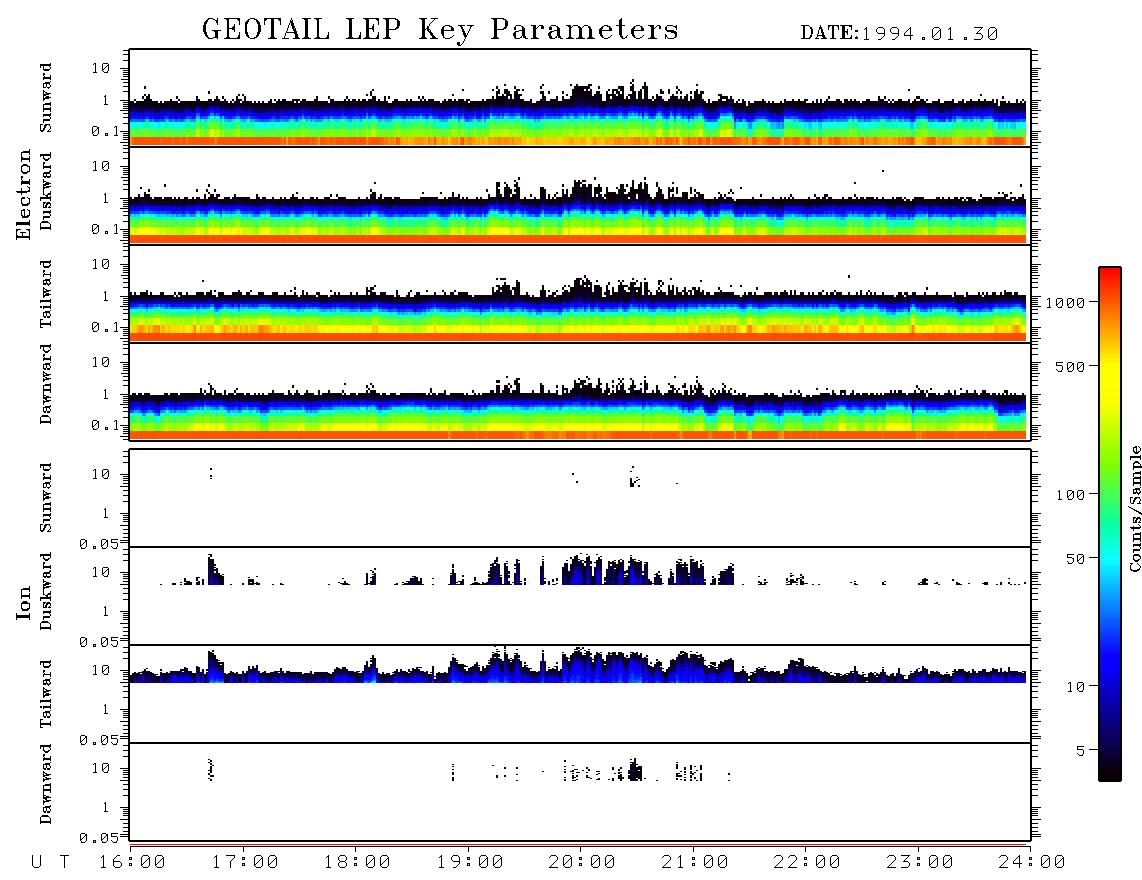
Task: Click the 18:00 time tick label
Action: 357,863
